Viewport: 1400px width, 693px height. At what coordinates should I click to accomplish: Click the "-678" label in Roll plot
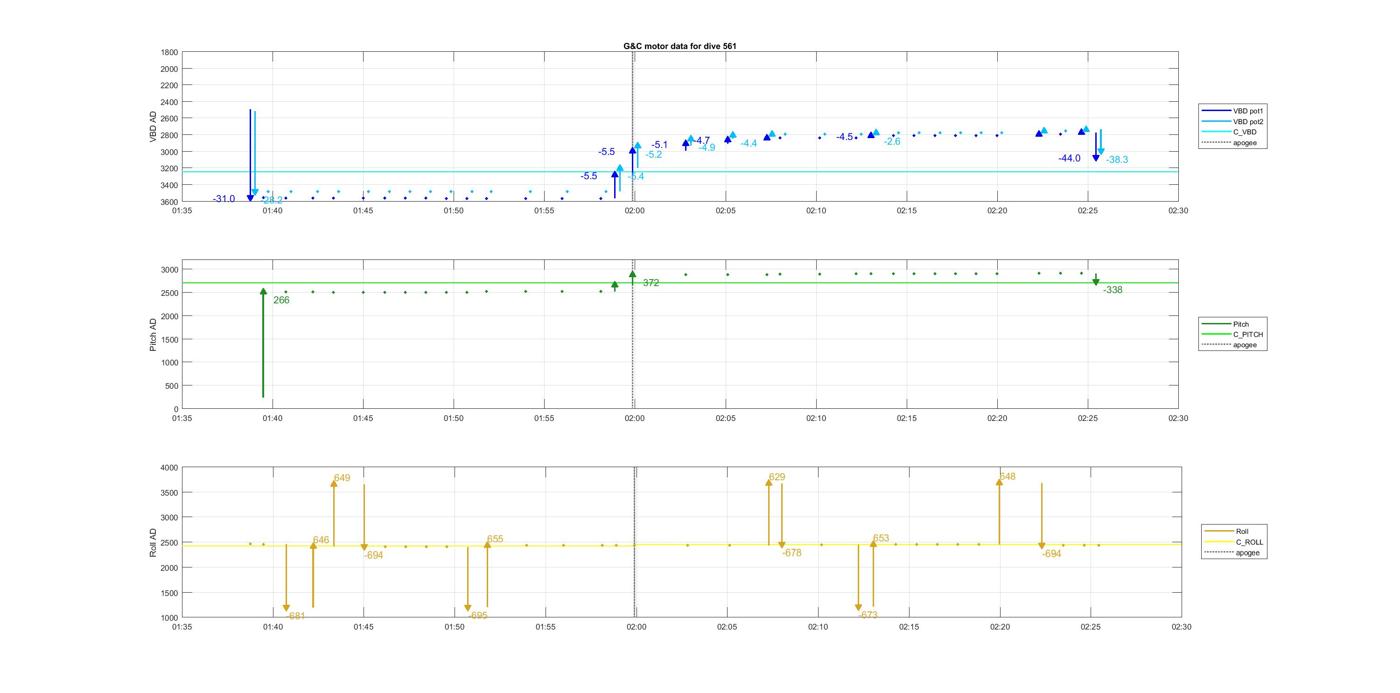(792, 553)
